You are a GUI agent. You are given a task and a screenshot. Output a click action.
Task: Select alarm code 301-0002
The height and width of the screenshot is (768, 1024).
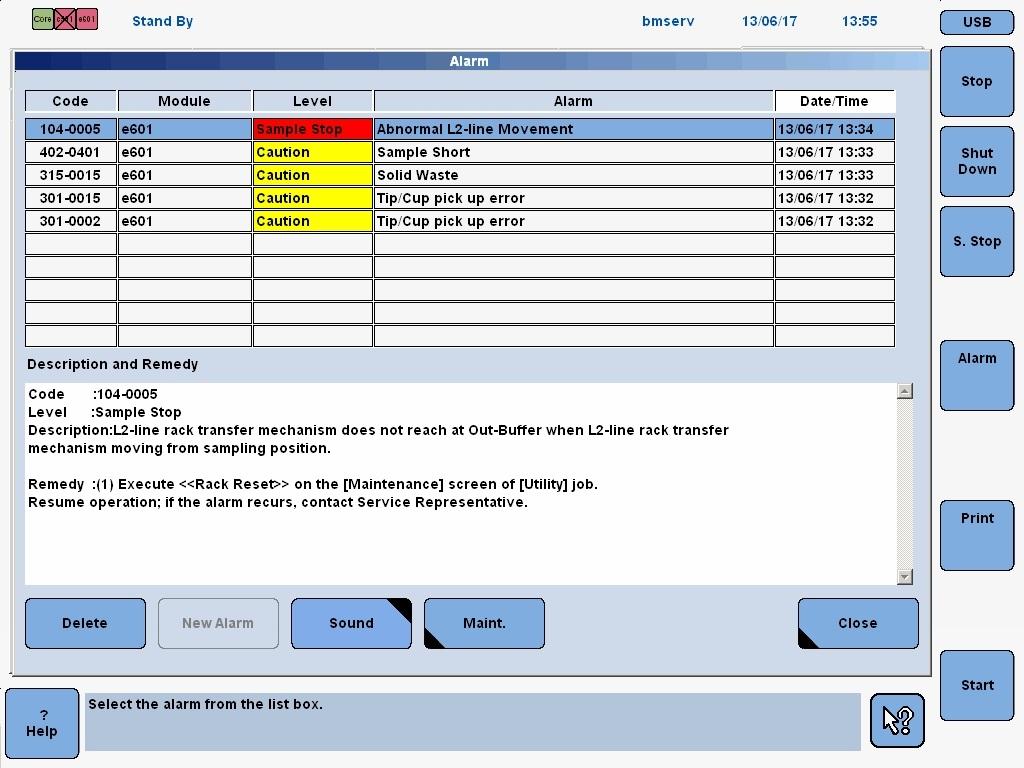tap(71, 221)
